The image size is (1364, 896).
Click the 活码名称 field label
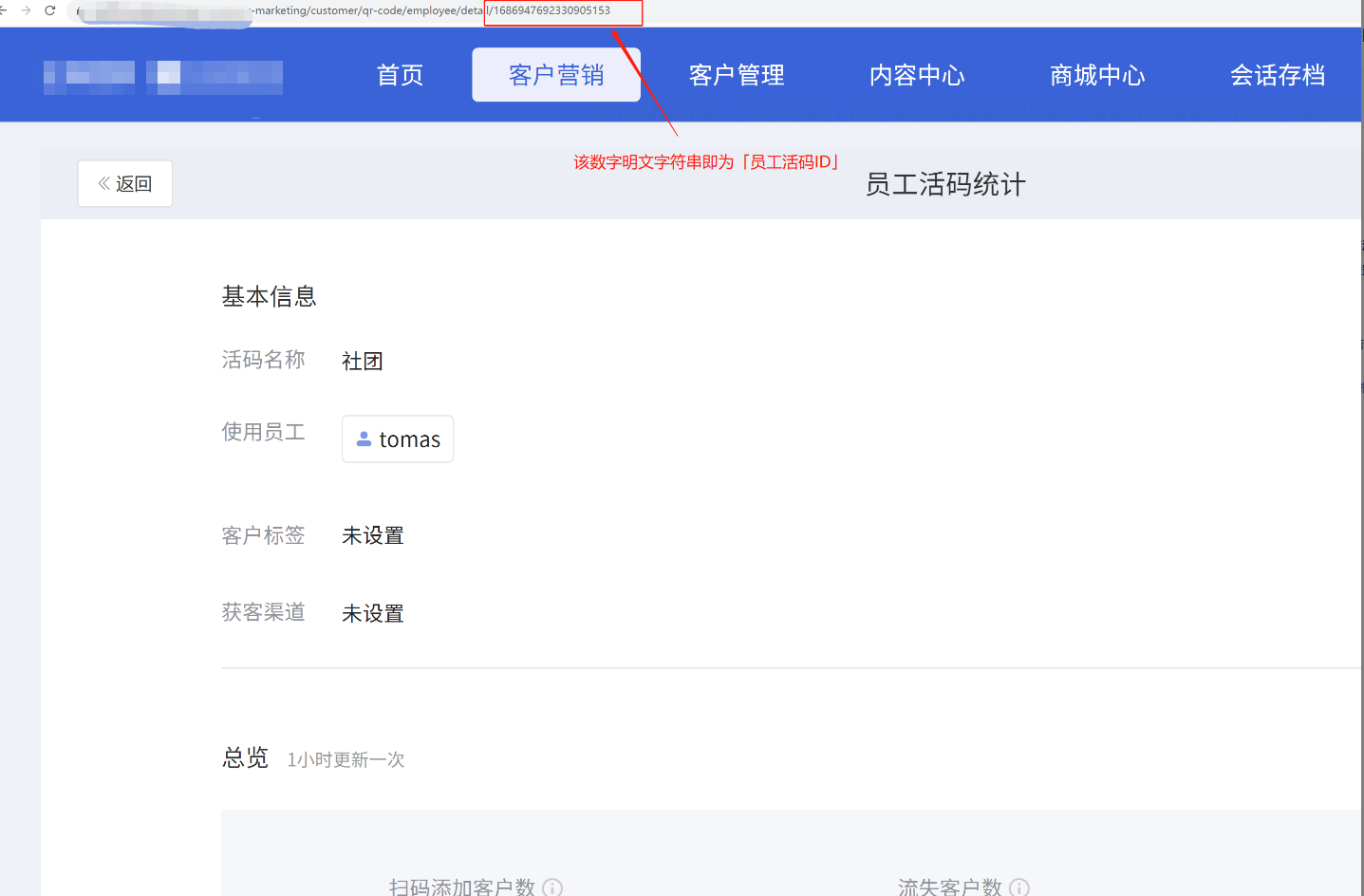[264, 360]
